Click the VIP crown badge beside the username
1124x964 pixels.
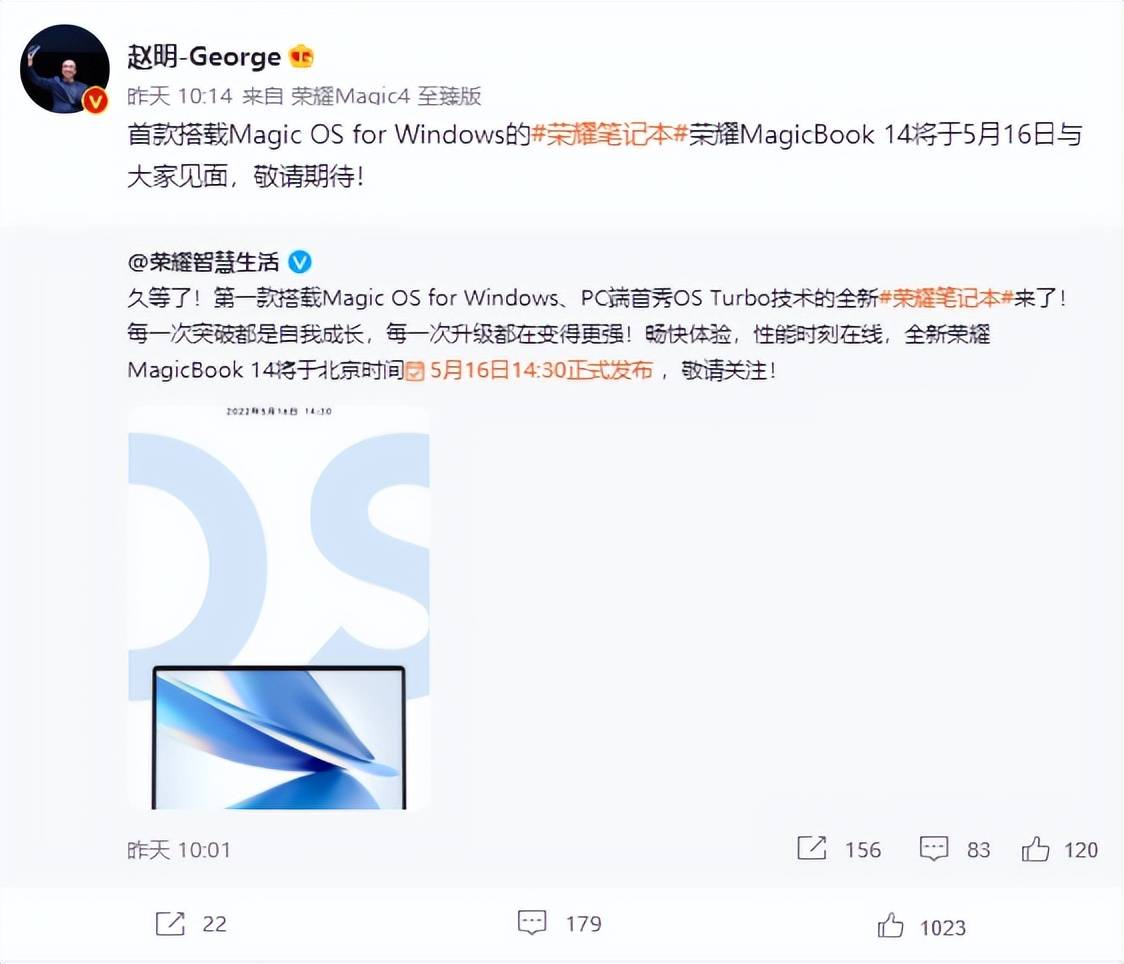(x=301, y=56)
